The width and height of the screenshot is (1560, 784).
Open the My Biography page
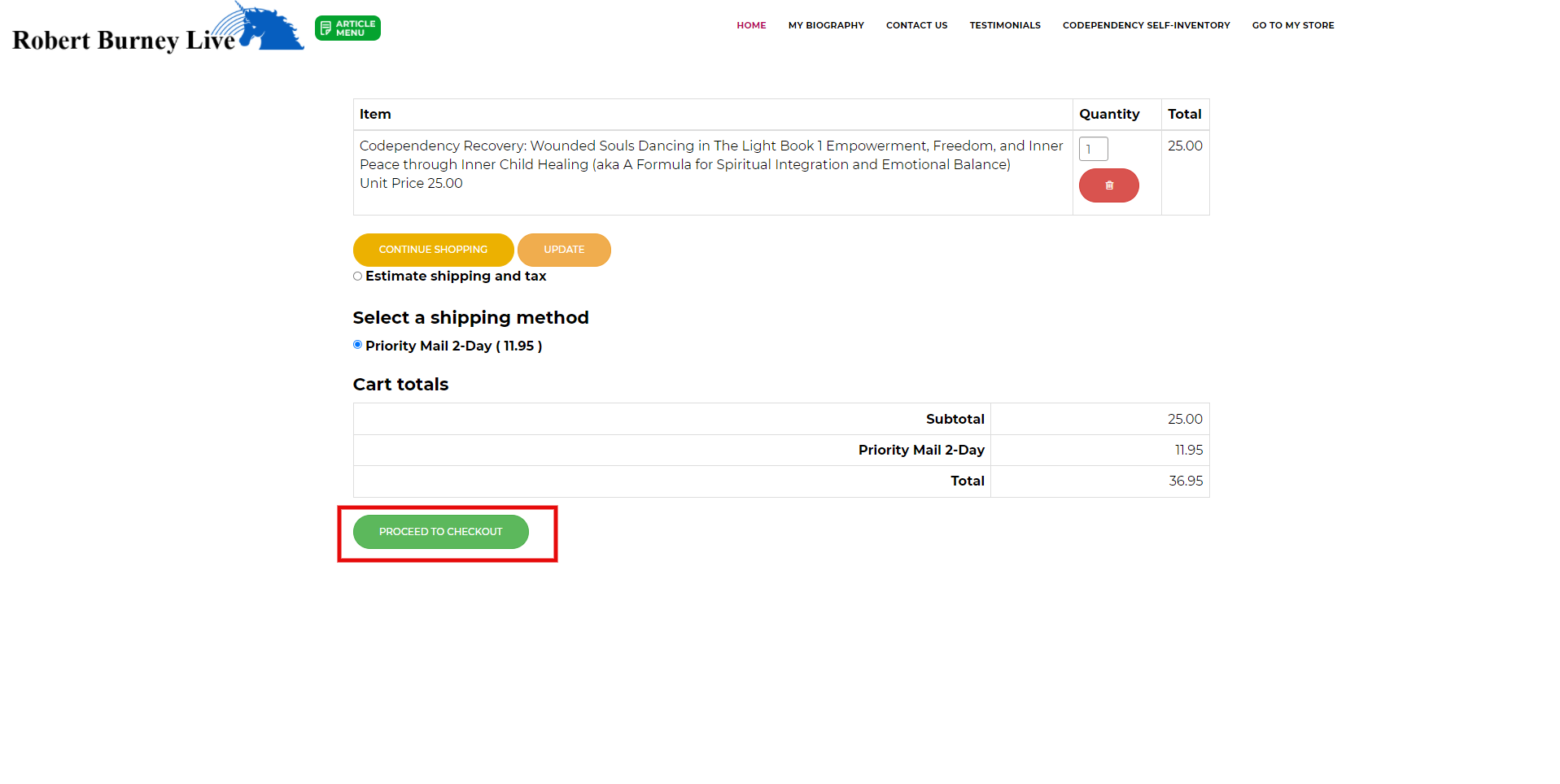coord(825,25)
